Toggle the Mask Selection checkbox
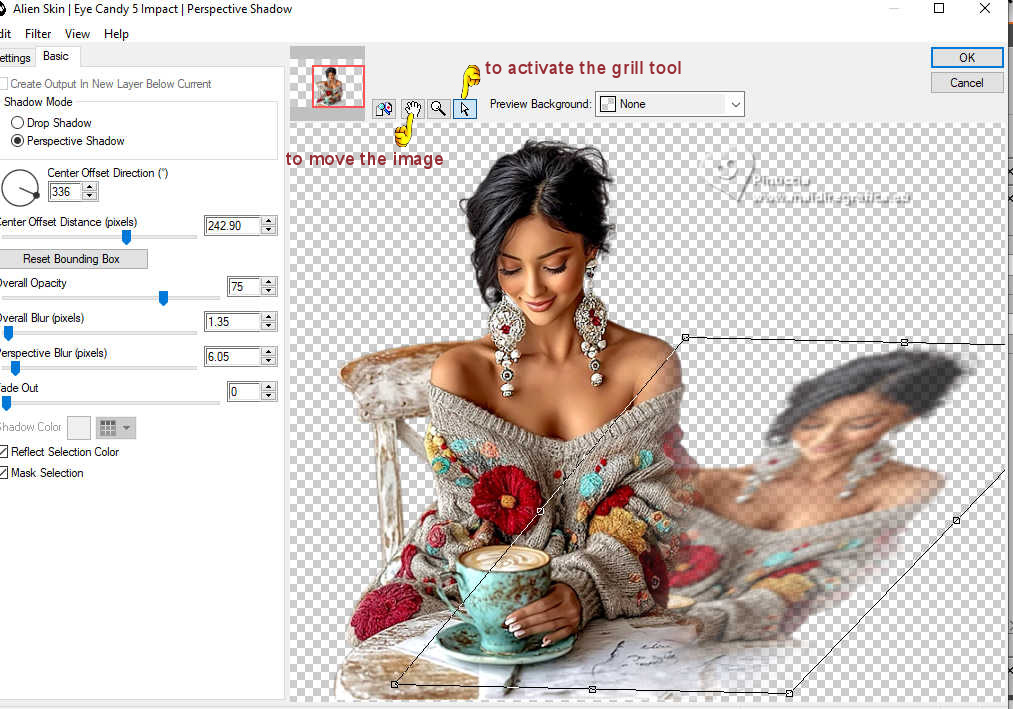Image resolution: width=1013 pixels, height=709 pixels. click(3, 473)
